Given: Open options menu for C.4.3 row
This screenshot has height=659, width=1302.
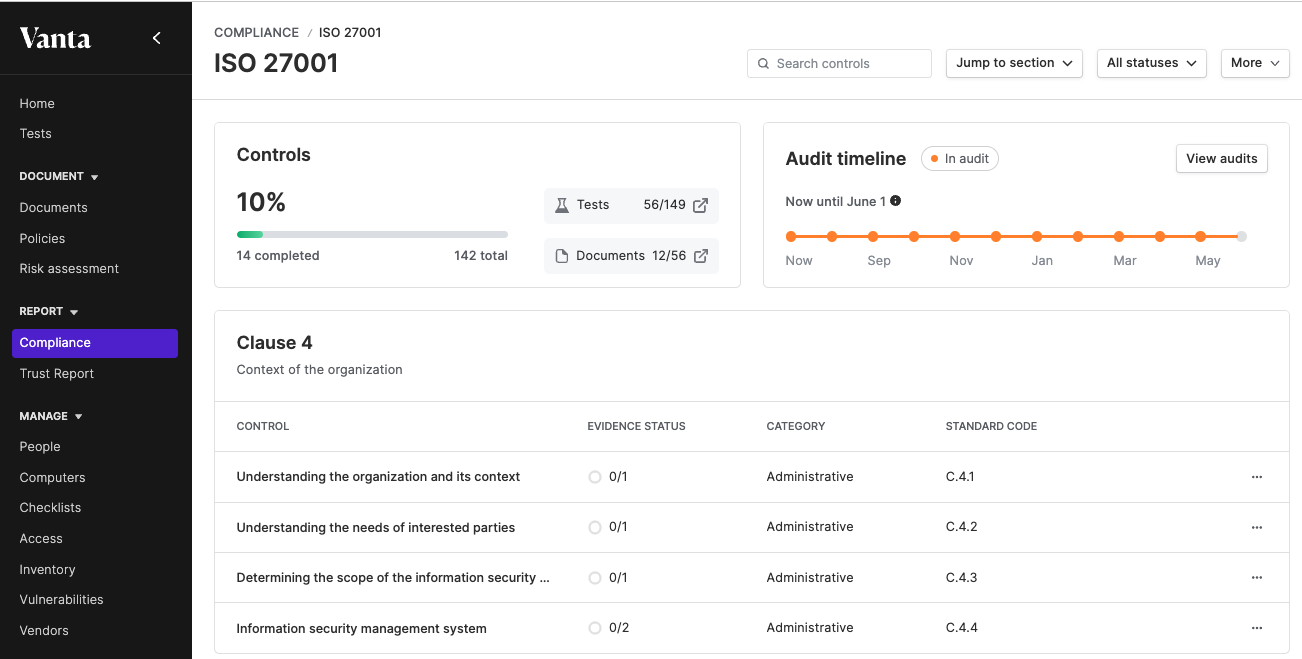Looking at the screenshot, I should [x=1257, y=577].
